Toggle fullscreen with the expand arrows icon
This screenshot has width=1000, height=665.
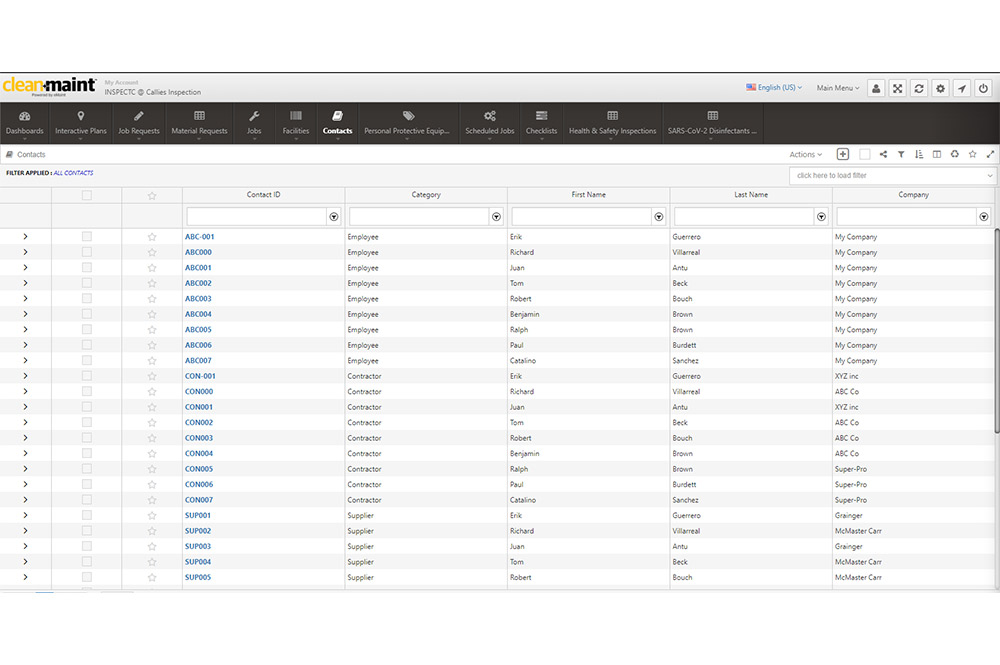pos(897,89)
